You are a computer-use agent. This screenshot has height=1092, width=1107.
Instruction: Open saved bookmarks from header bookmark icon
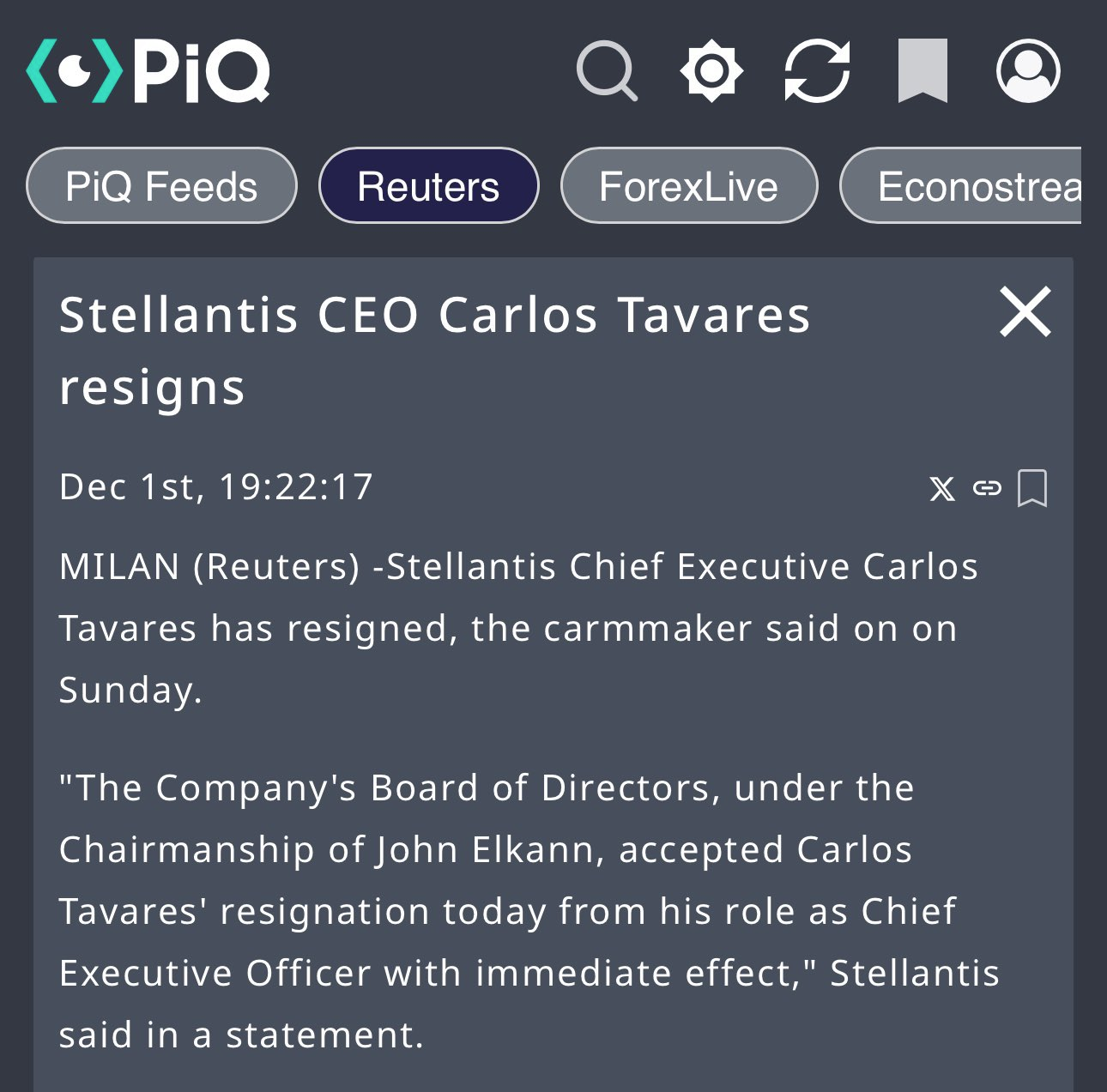[x=922, y=70]
